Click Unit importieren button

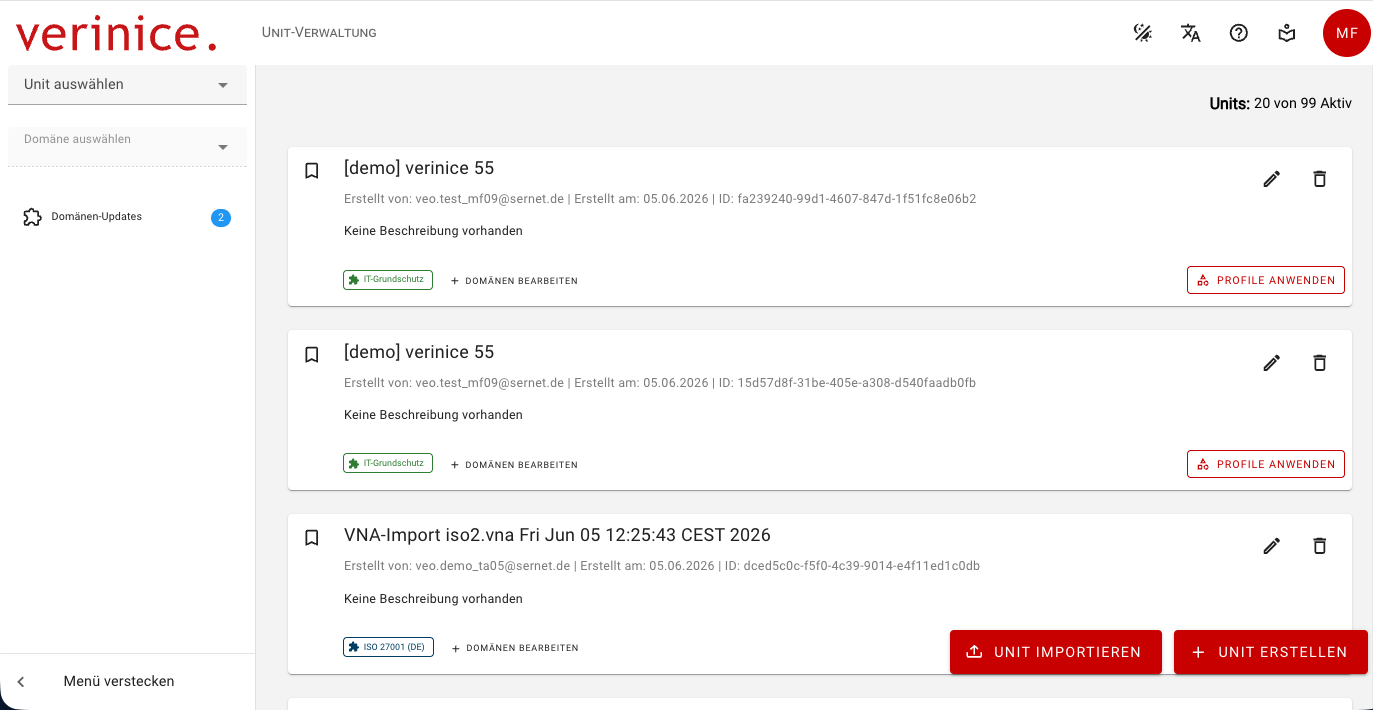pyautogui.click(x=1056, y=652)
